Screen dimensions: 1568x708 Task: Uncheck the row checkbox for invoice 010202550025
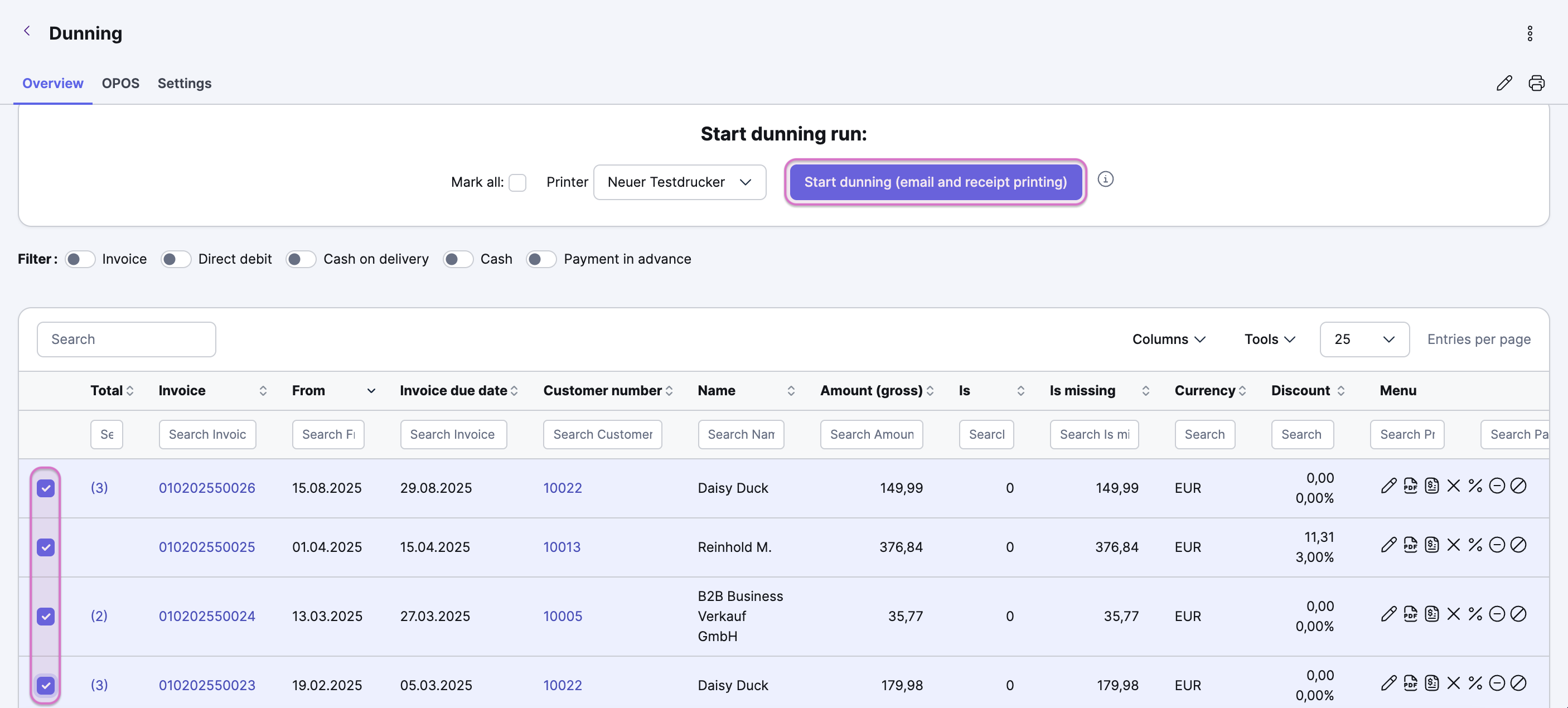click(46, 547)
